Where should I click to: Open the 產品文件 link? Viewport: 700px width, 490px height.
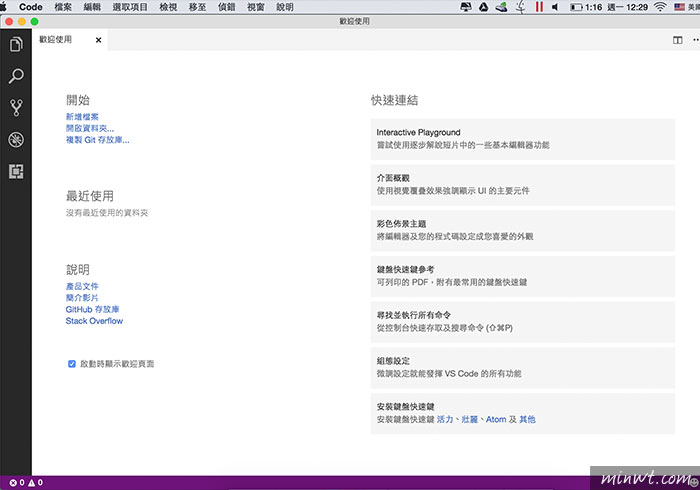click(x=82, y=287)
